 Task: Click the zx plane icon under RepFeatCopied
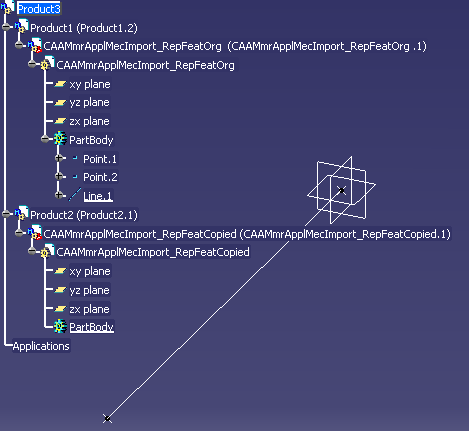tap(60, 309)
